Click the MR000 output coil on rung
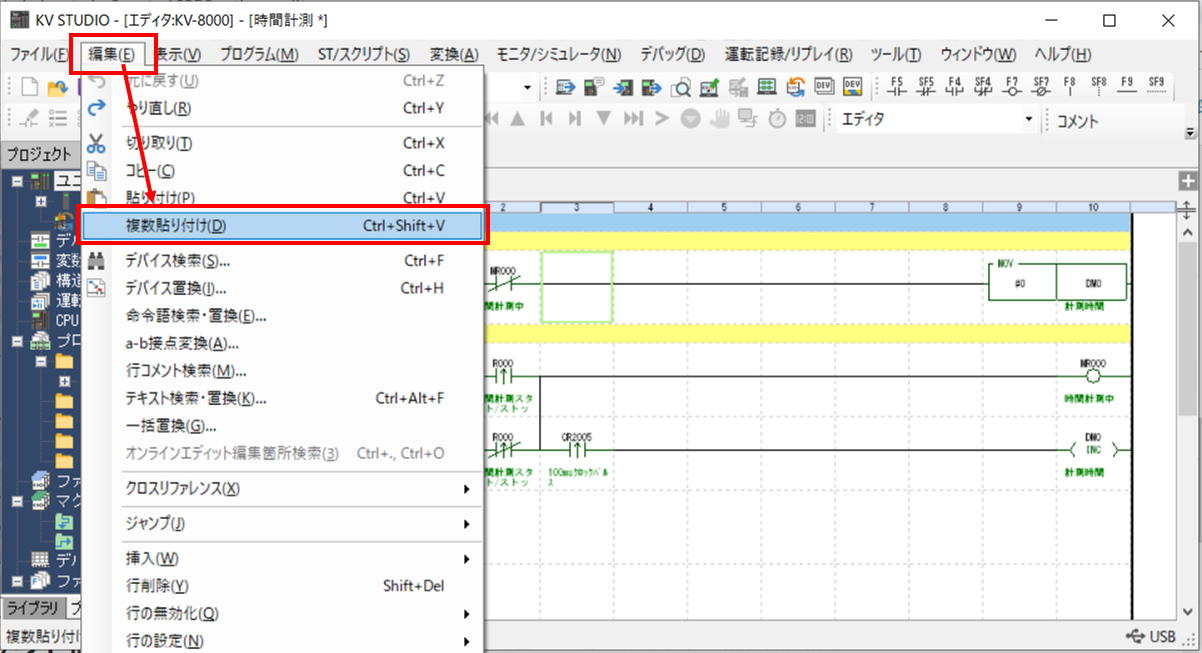 (x=1091, y=376)
